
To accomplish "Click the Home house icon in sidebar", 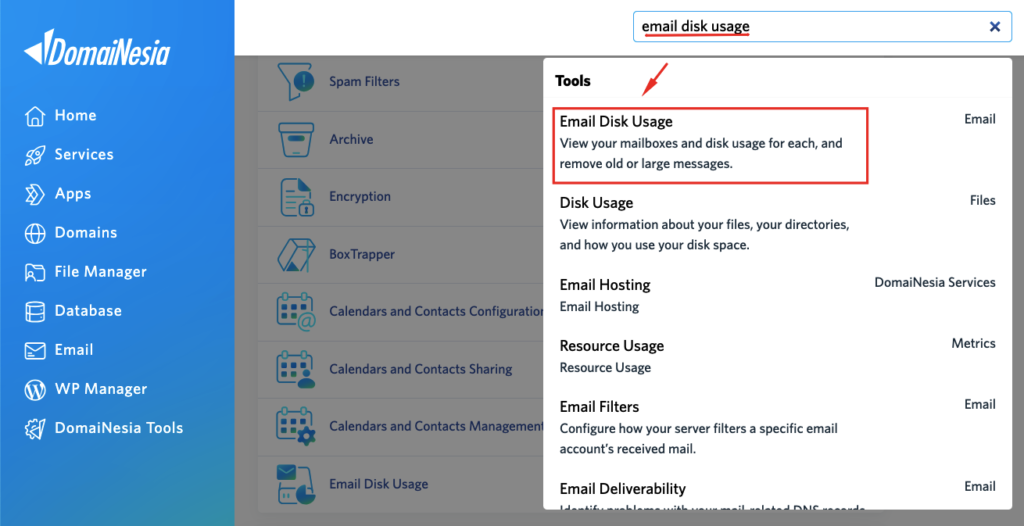I will 35,116.
